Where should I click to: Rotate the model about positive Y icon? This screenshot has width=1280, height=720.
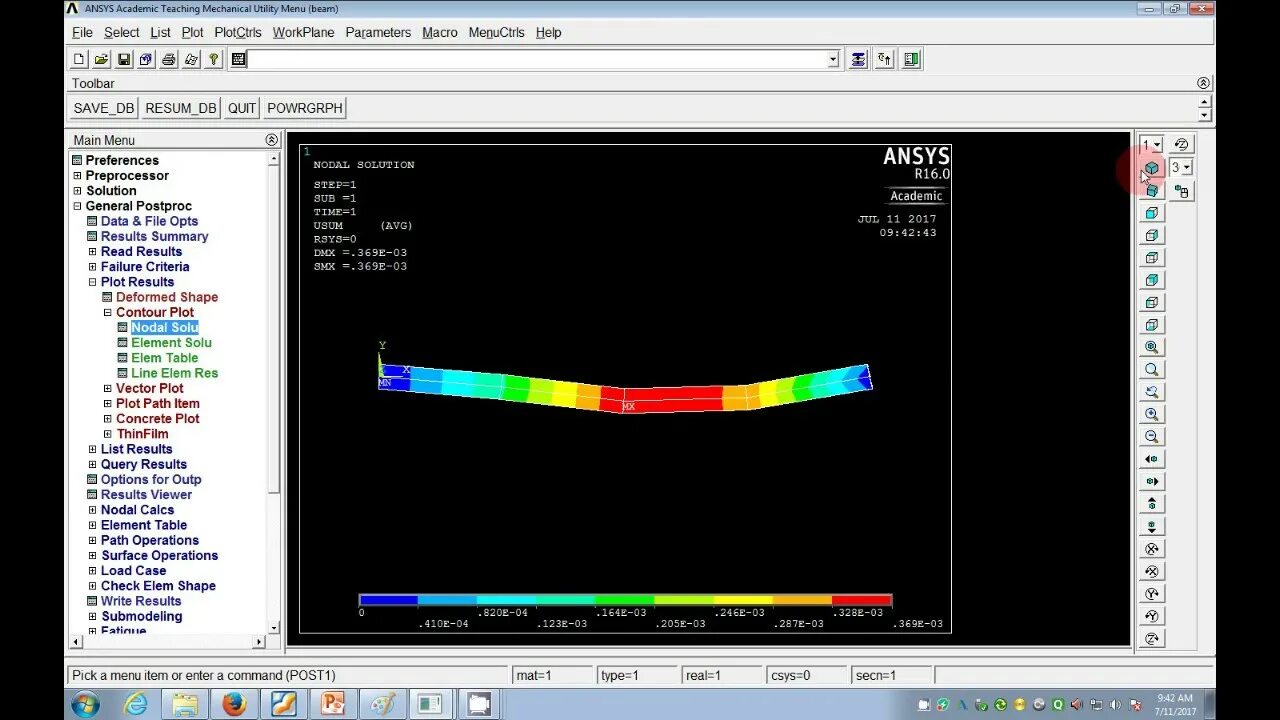coord(1152,616)
